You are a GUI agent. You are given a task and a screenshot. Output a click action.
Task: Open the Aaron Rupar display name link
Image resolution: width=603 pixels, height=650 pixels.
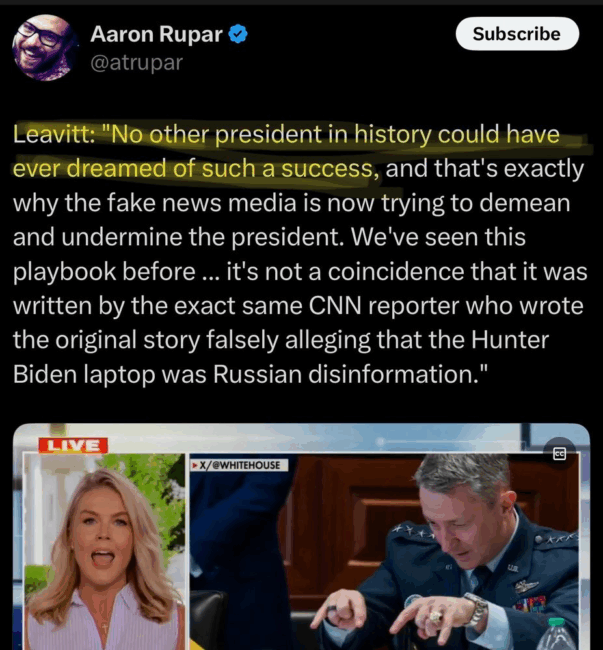tap(156, 34)
